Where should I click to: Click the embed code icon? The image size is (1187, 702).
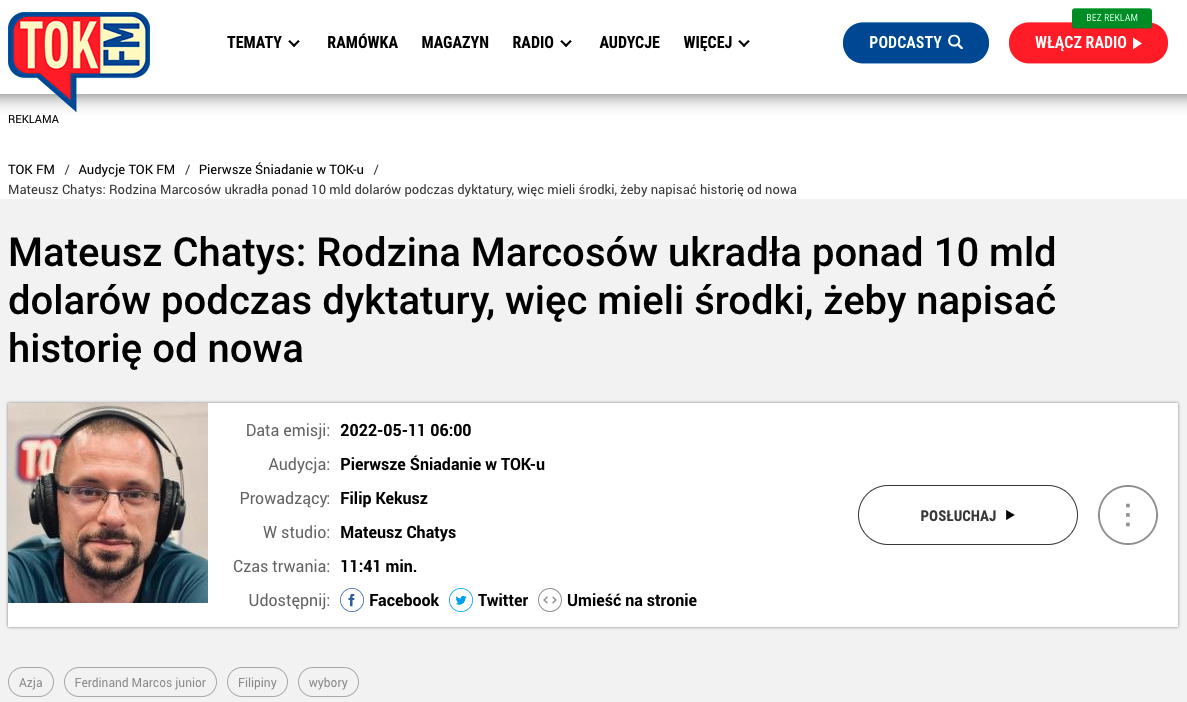[x=550, y=601]
